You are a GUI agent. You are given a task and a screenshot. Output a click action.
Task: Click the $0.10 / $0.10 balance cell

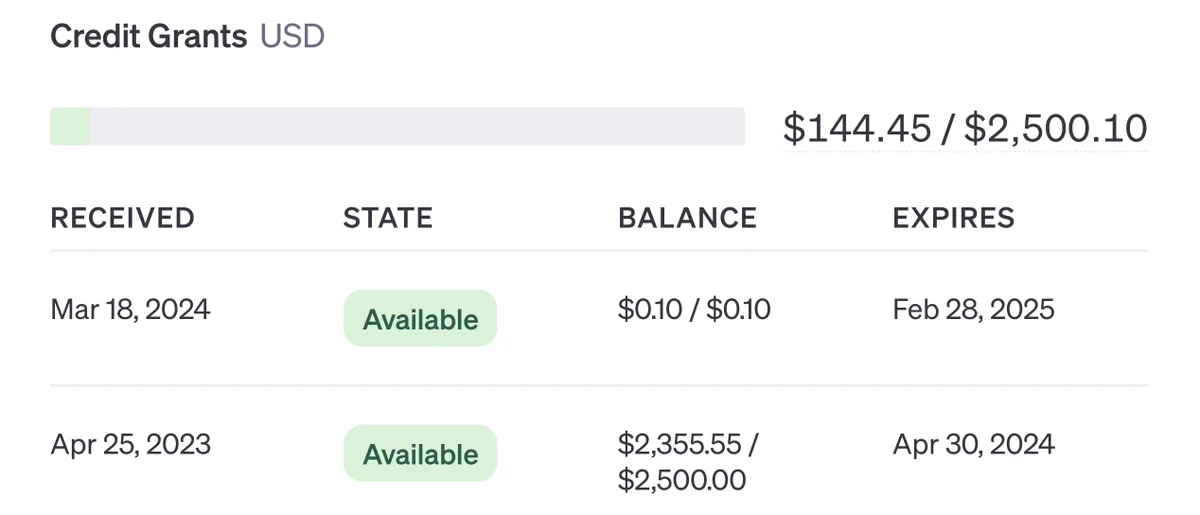point(694,309)
